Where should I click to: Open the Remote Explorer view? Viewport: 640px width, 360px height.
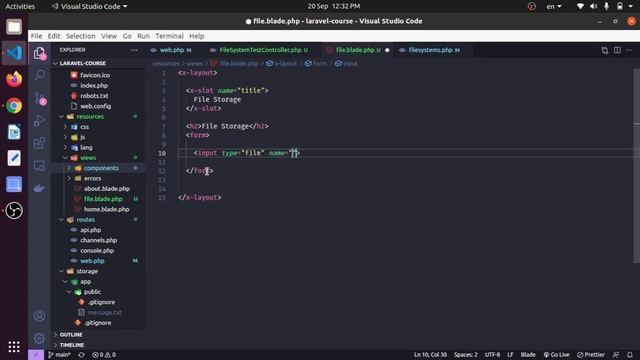39,166
